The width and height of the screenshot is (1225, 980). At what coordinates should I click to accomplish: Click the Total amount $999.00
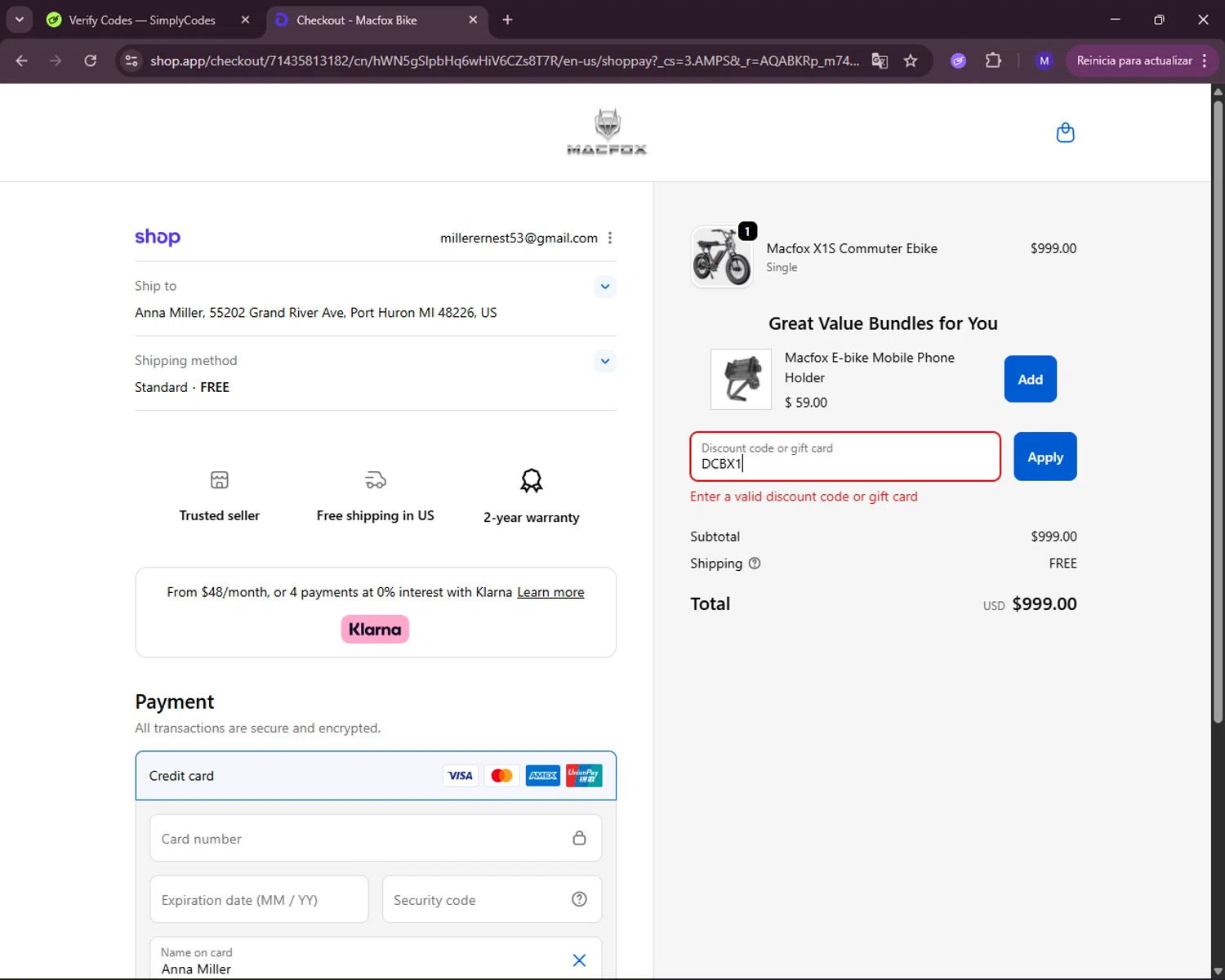click(1045, 604)
